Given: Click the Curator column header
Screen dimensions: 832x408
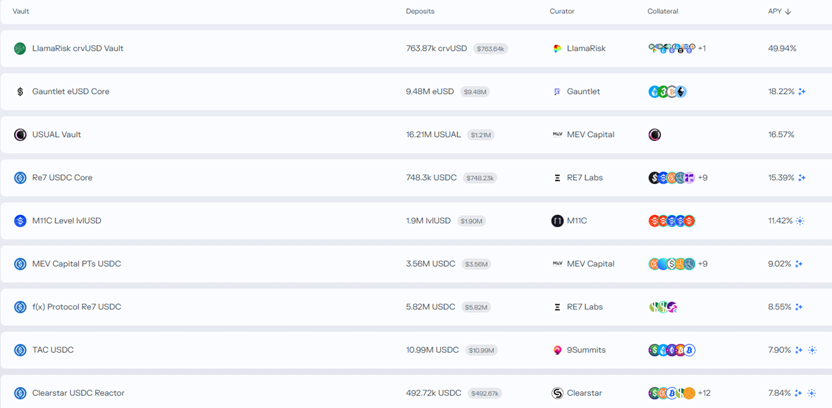Looking at the screenshot, I should [562, 12].
